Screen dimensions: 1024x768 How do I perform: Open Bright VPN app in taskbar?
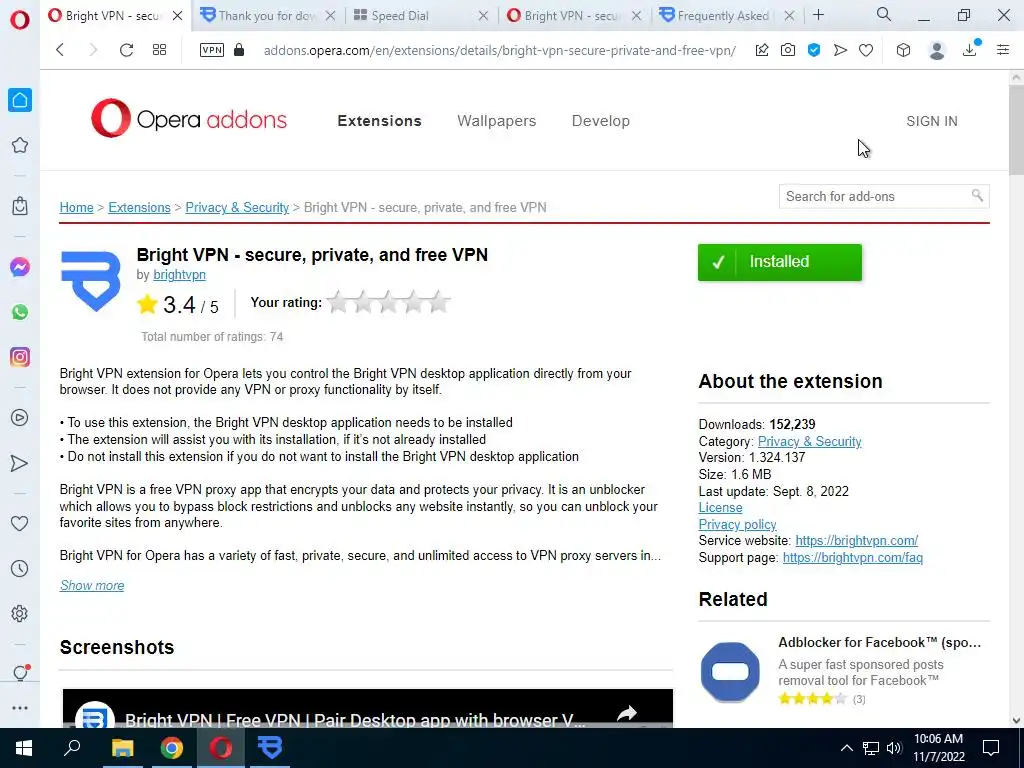click(270, 748)
